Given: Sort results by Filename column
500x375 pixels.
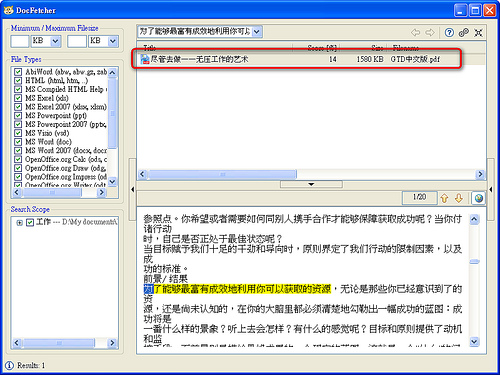Looking at the screenshot, I should pos(436,48).
